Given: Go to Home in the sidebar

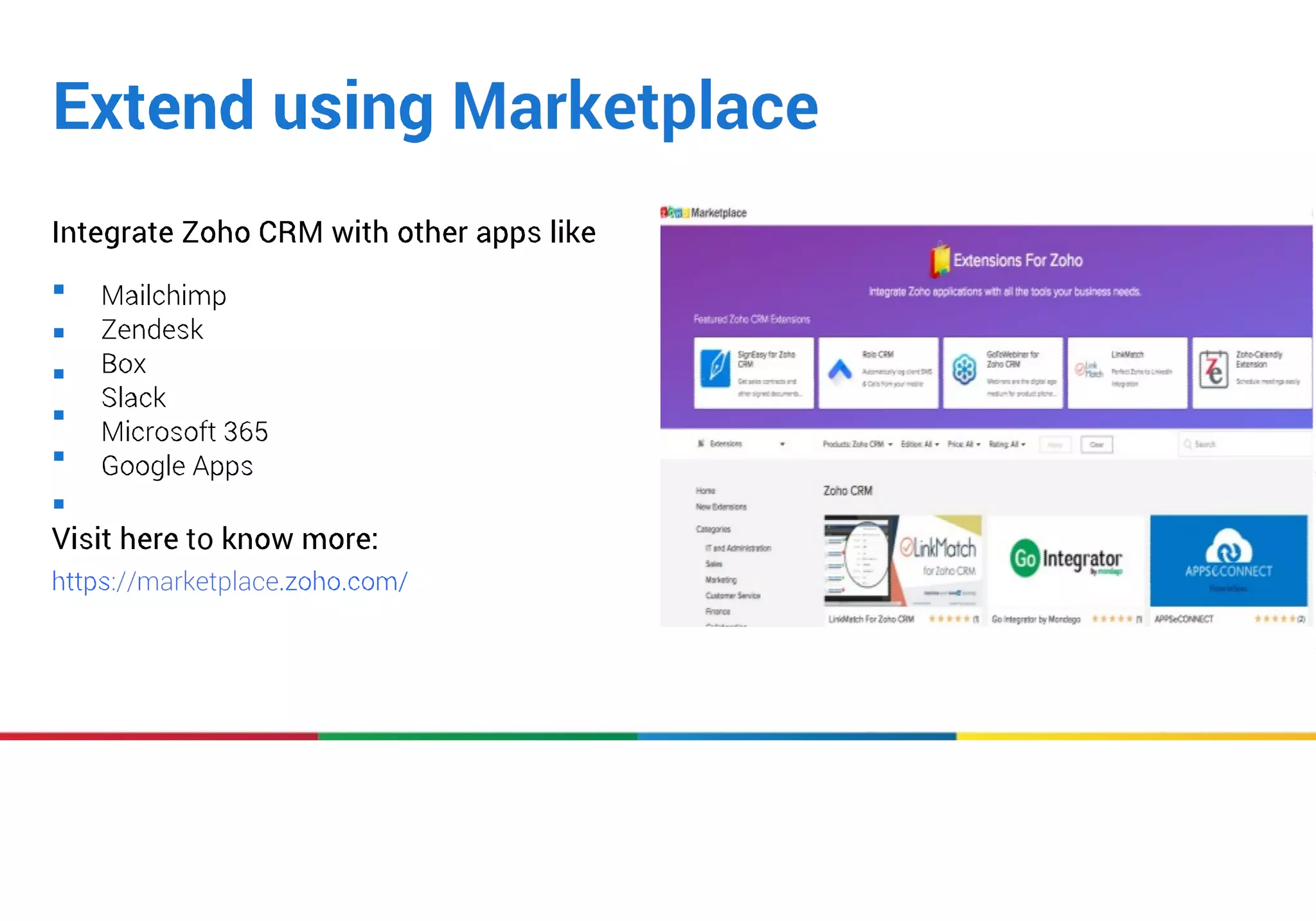Looking at the screenshot, I should click(705, 491).
